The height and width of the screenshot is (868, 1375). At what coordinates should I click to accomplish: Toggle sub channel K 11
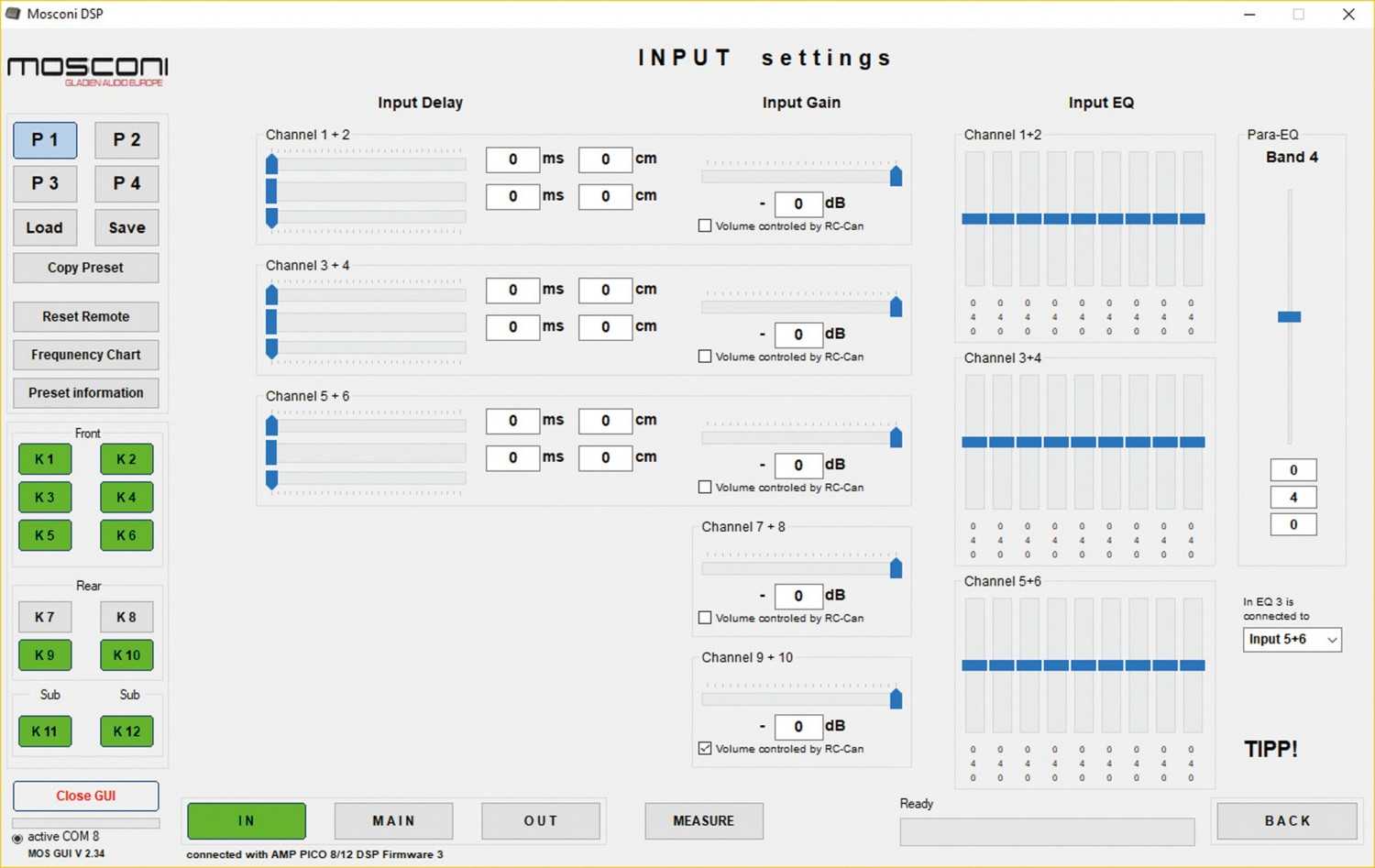pos(45,731)
